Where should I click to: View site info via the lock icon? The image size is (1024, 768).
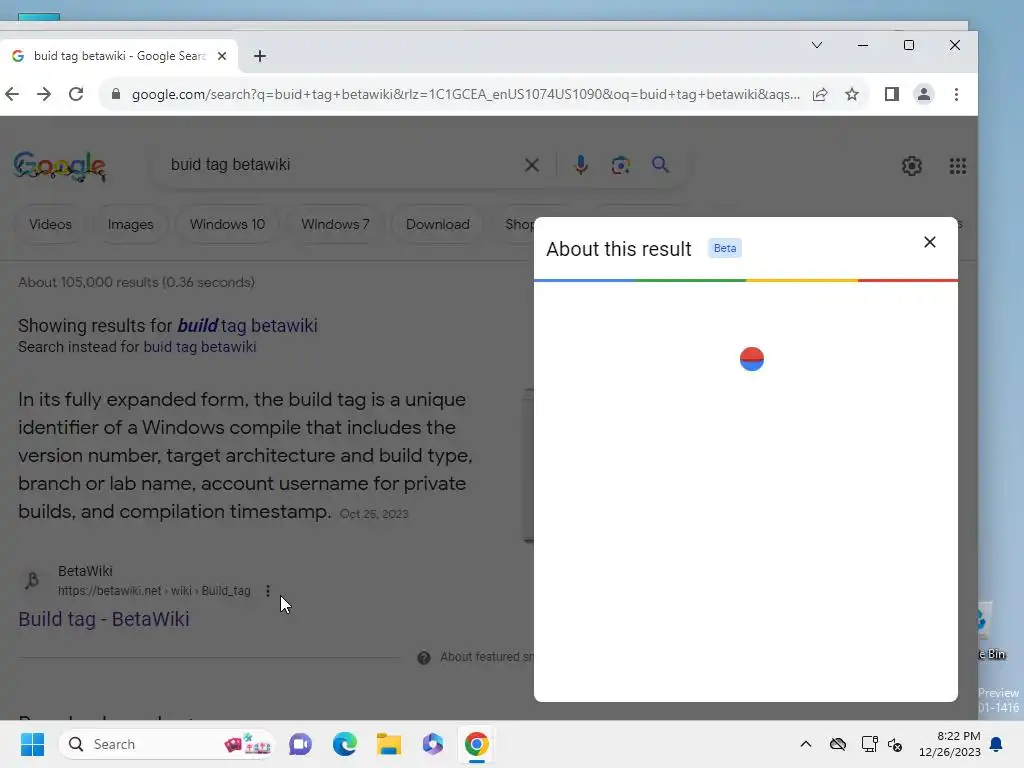coord(116,94)
